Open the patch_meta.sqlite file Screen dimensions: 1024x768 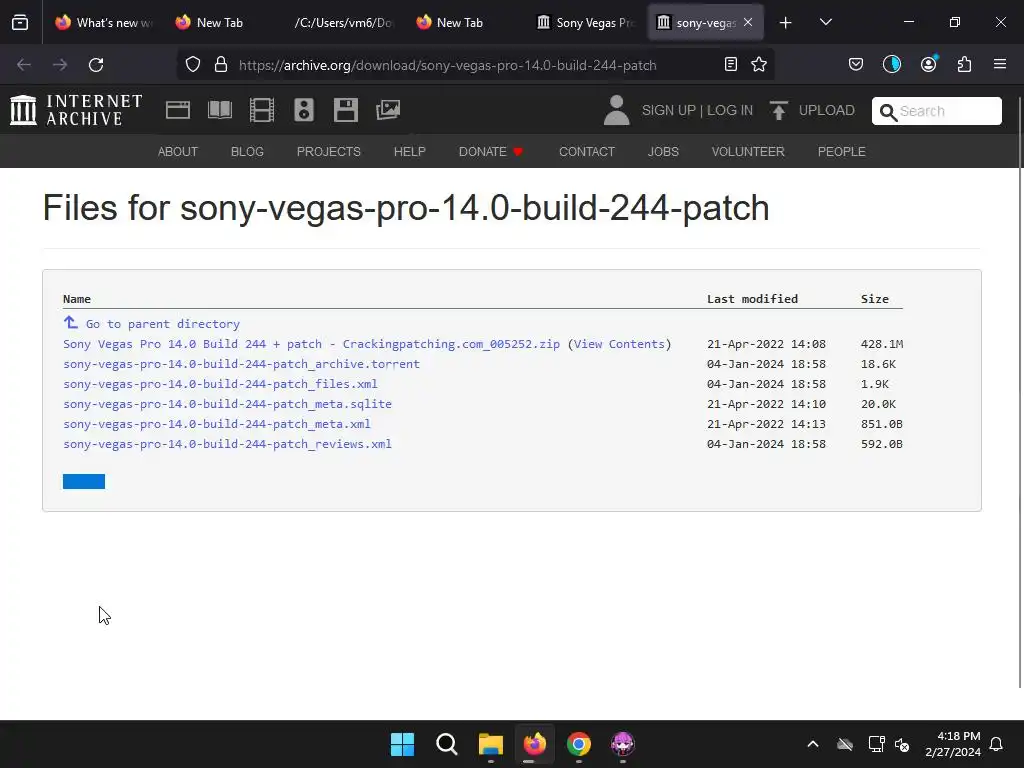click(x=227, y=404)
